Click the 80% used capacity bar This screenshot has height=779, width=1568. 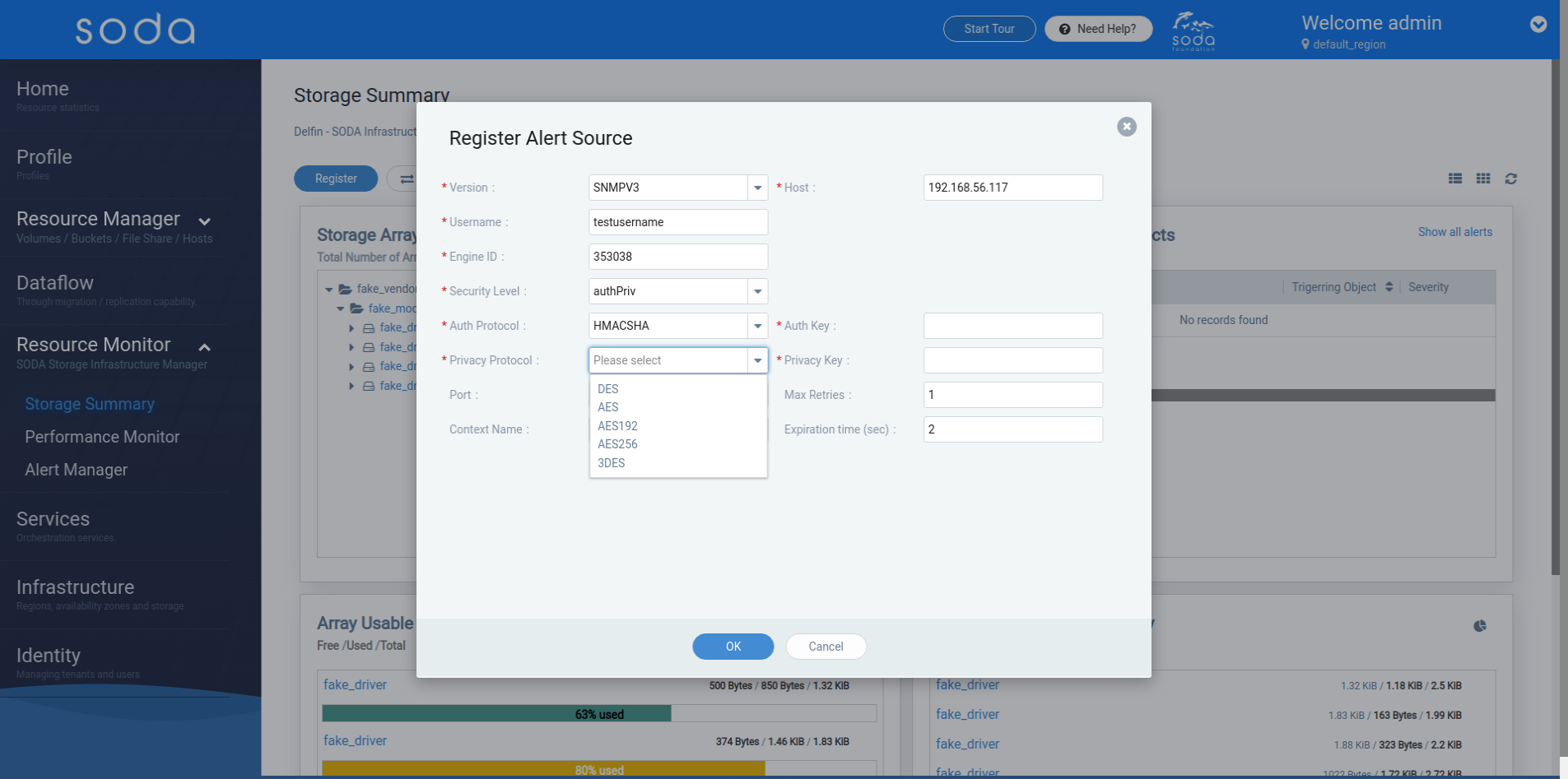pyautogui.click(x=599, y=770)
